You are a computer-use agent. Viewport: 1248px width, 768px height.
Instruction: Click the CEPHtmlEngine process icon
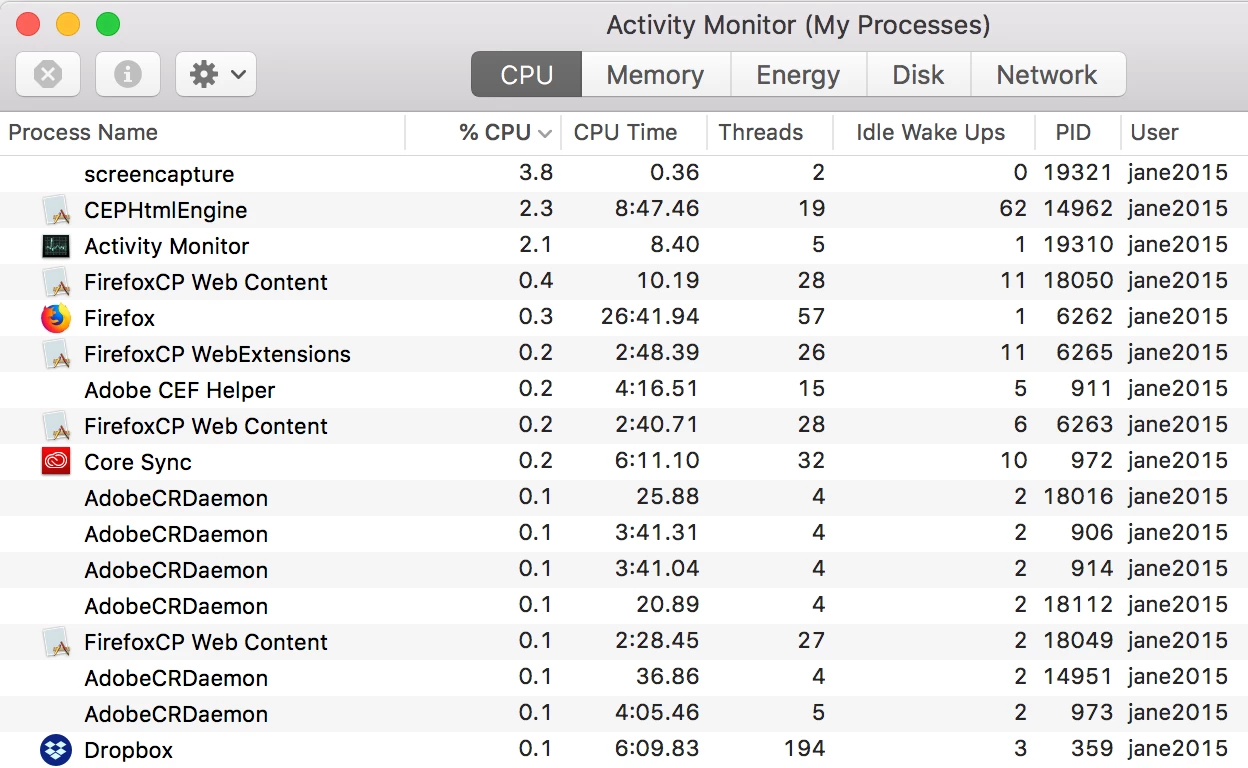pyautogui.click(x=56, y=210)
